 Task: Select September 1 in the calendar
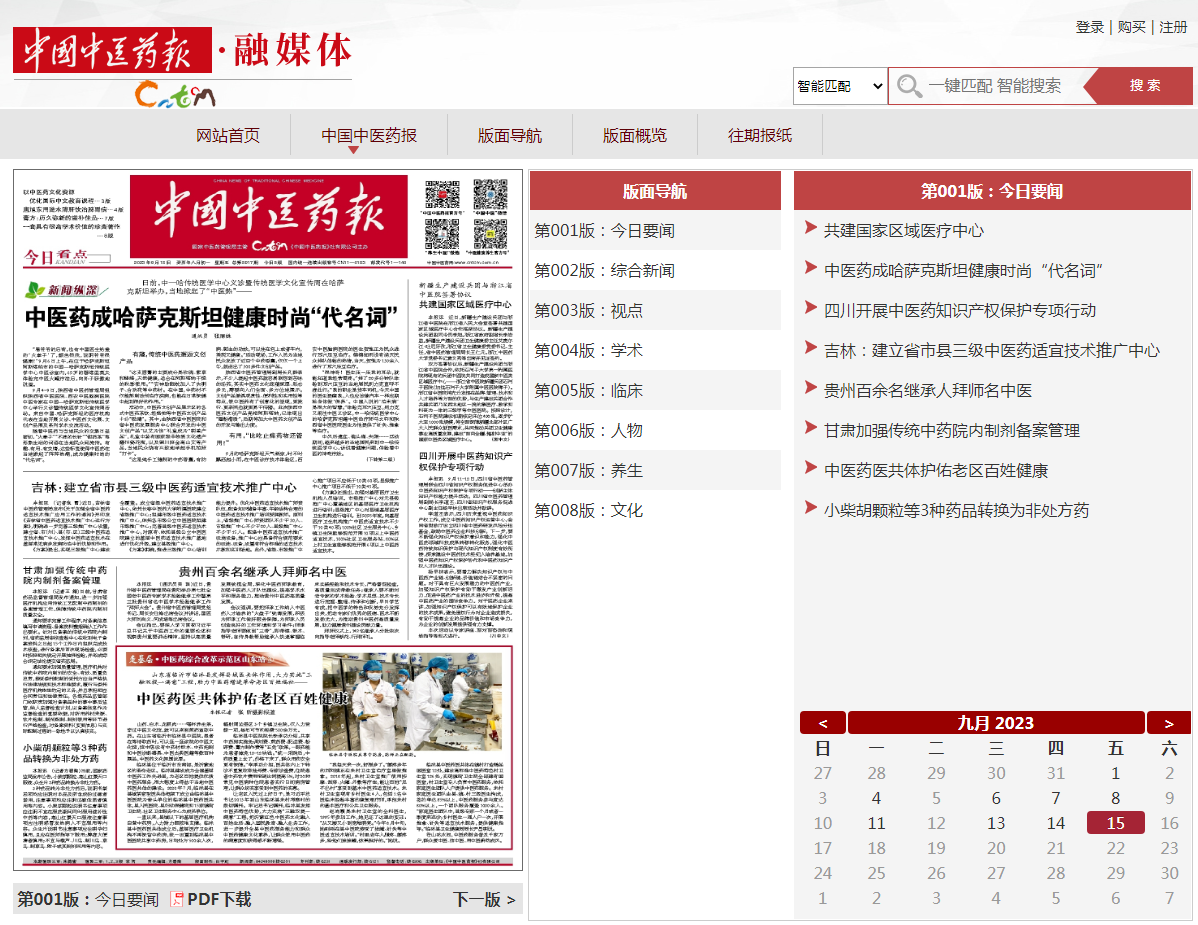tap(1115, 773)
